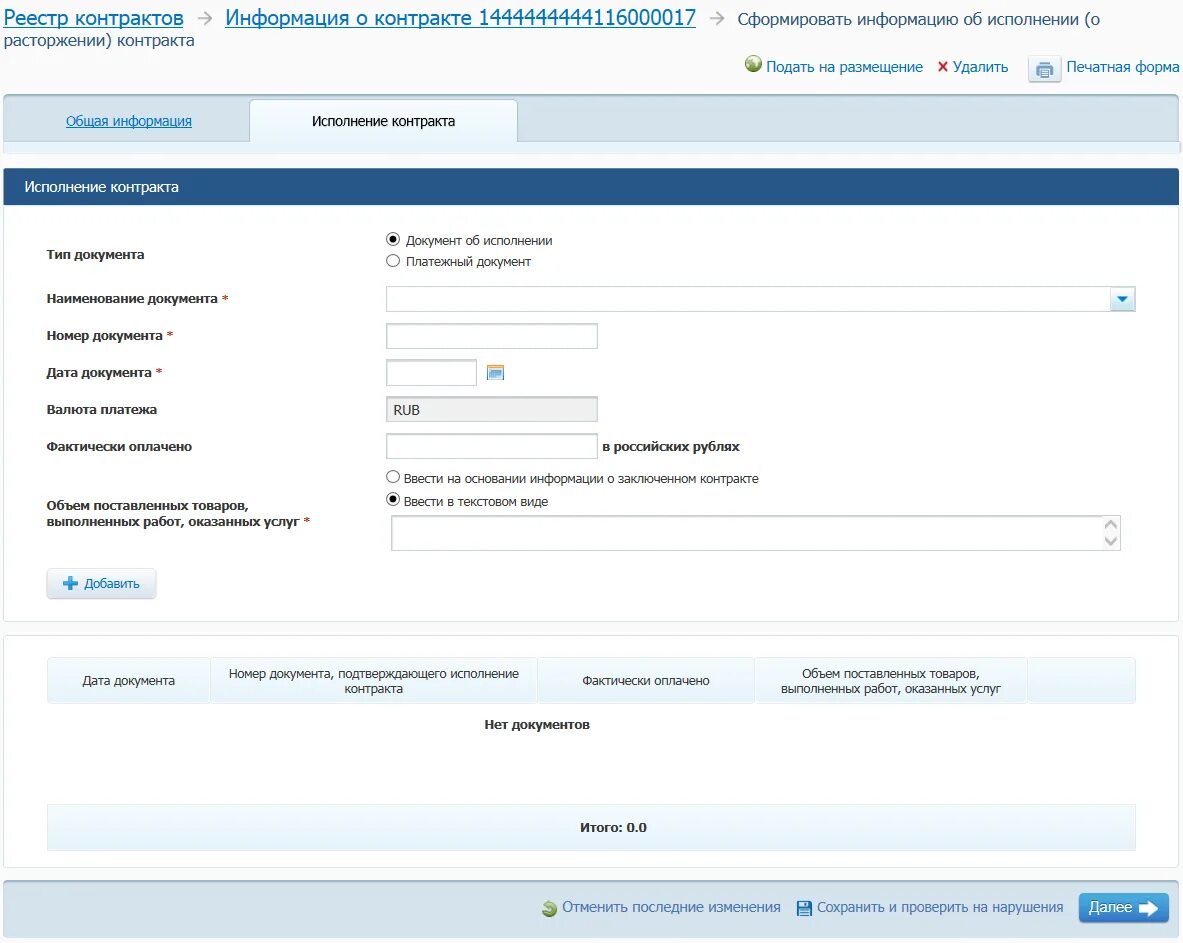Focus the Номер документа input field
The image size is (1183, 943).
[492, 336]
